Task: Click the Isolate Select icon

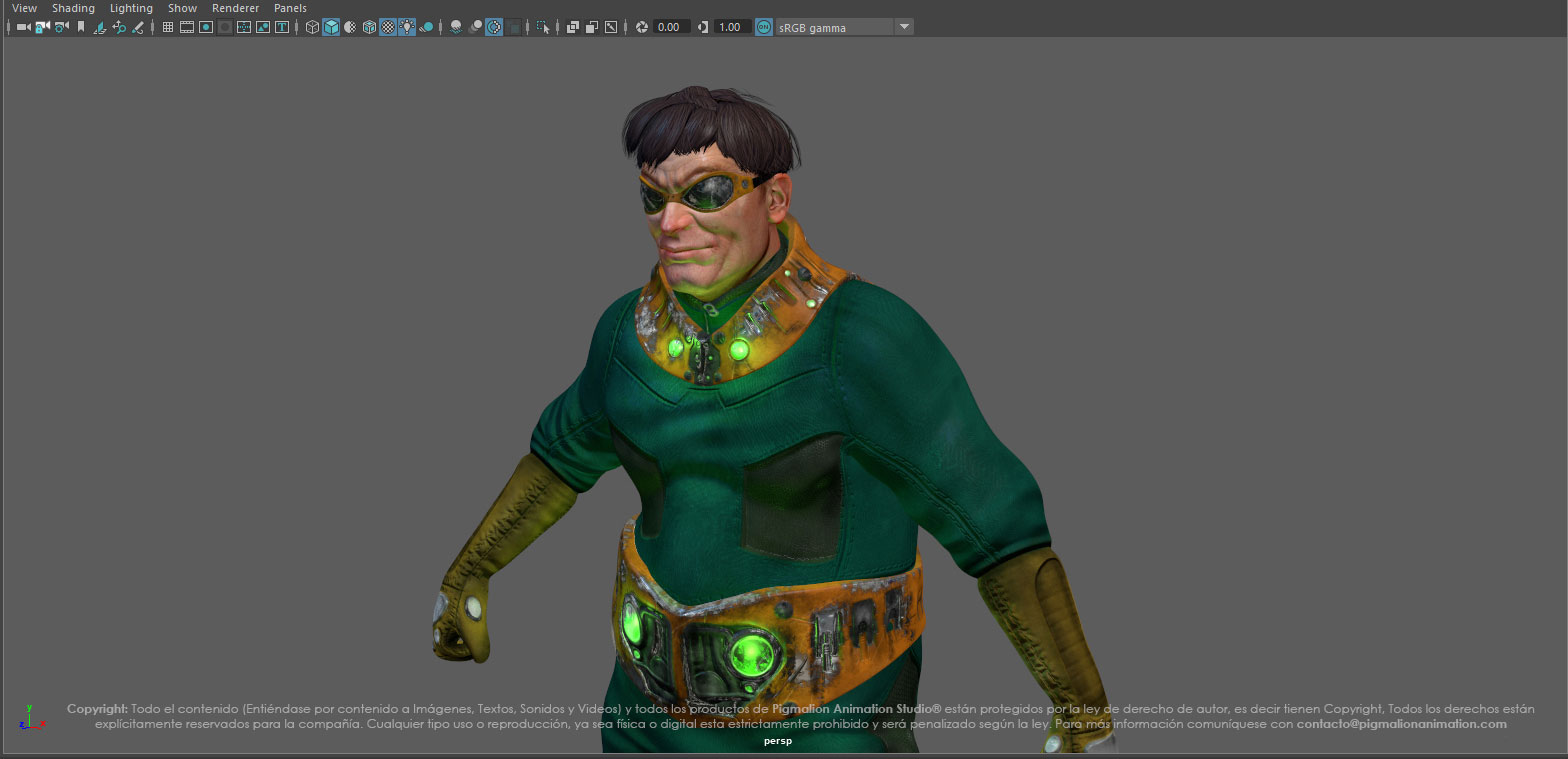Action: click(543, 27)
